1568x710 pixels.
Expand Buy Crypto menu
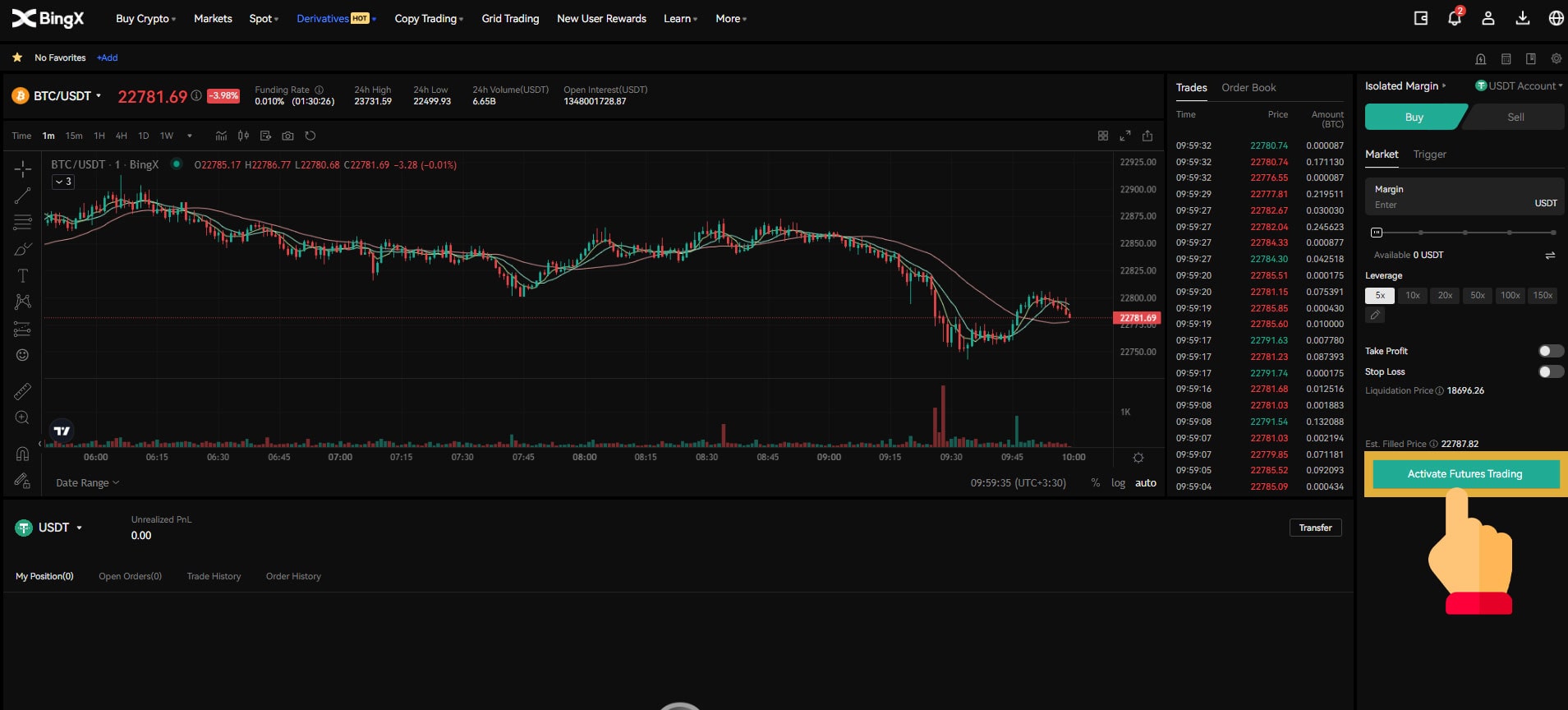pos(145,18)
